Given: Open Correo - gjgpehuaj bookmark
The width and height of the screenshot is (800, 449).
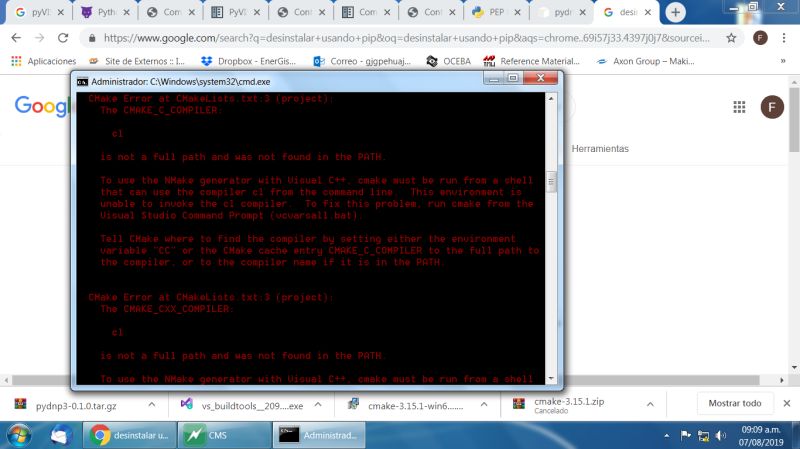Looking at the screenshot, I should [x=362, y=61].
